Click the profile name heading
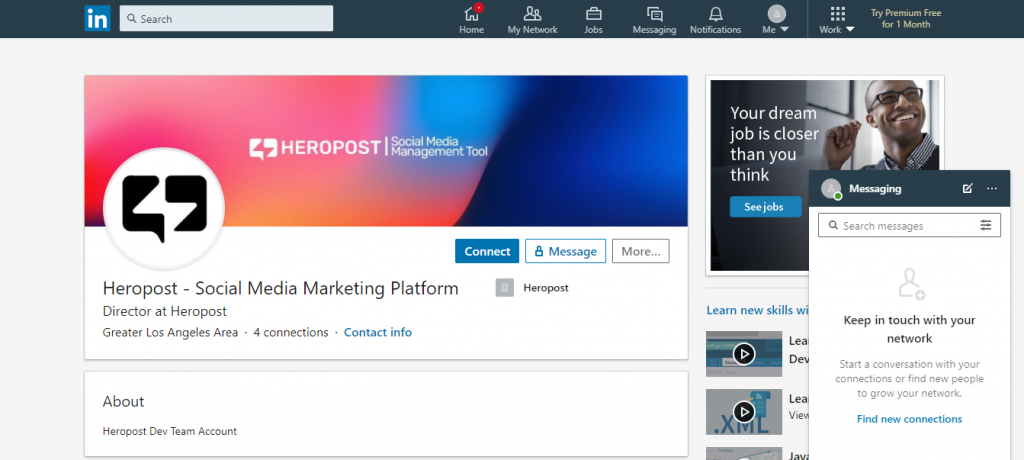The width and height of the screenshot is (1024, 460). tap(280, 288)
